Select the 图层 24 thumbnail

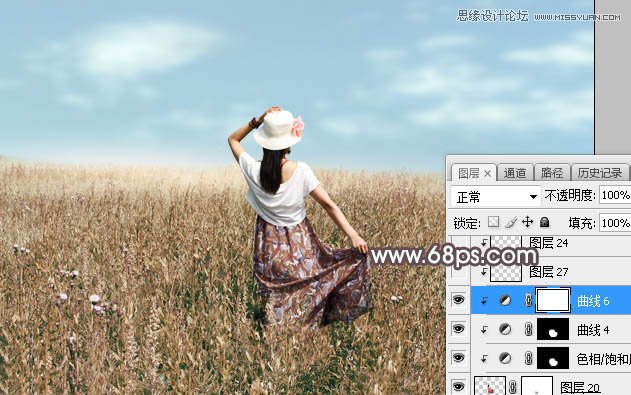[x=506, y=243]
